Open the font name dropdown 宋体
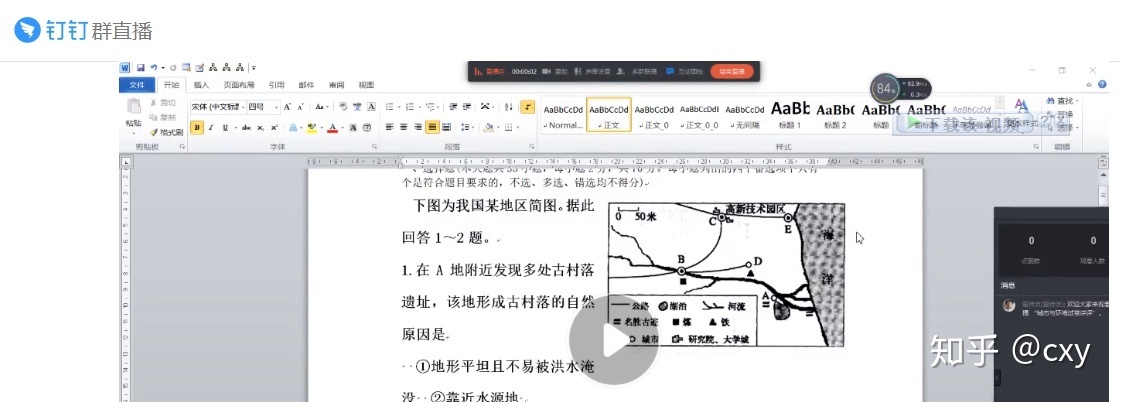This screenshot has height=402, width=1121. (x=217, y=107)
